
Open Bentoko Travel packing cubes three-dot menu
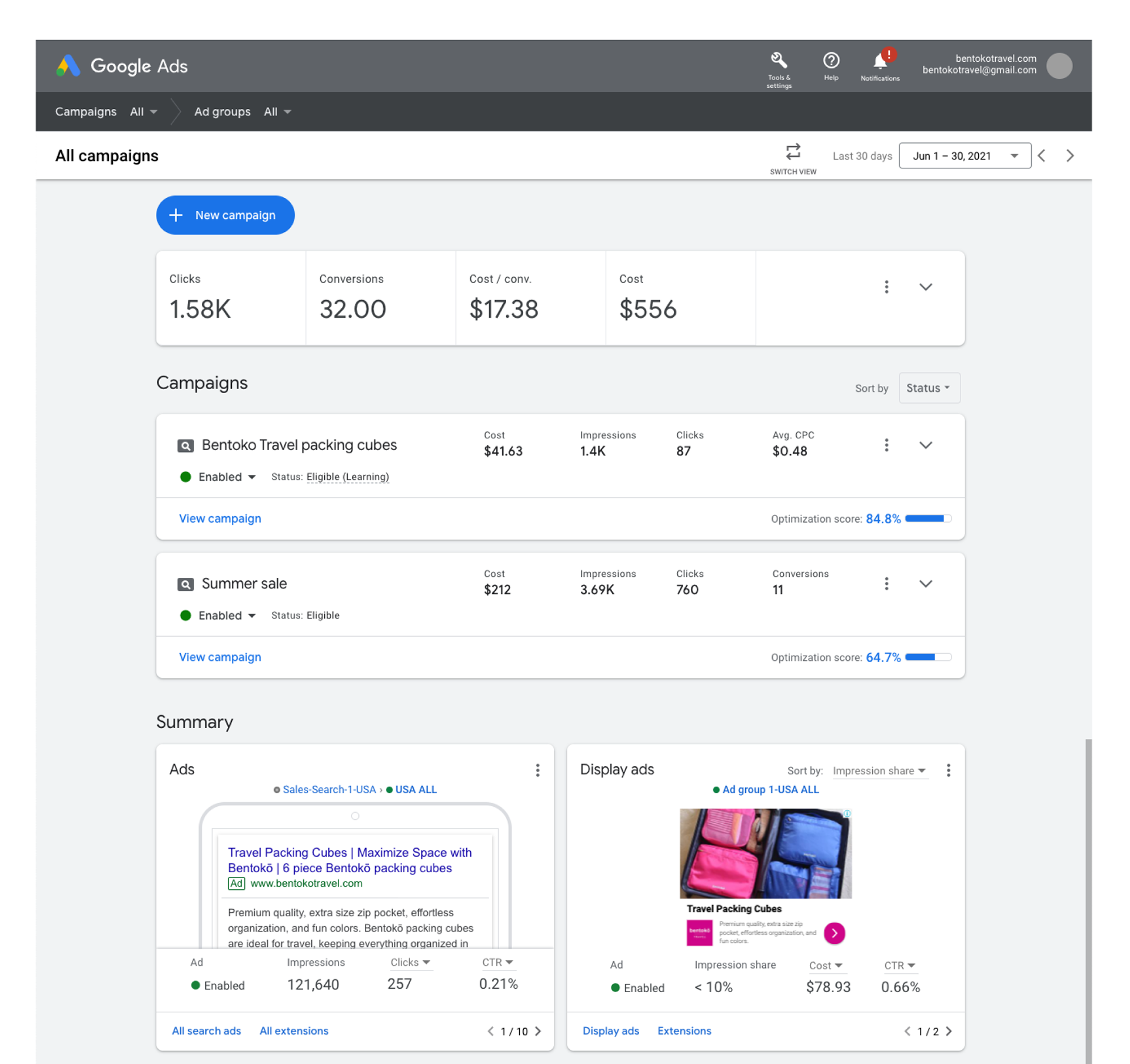coord(886,445)
